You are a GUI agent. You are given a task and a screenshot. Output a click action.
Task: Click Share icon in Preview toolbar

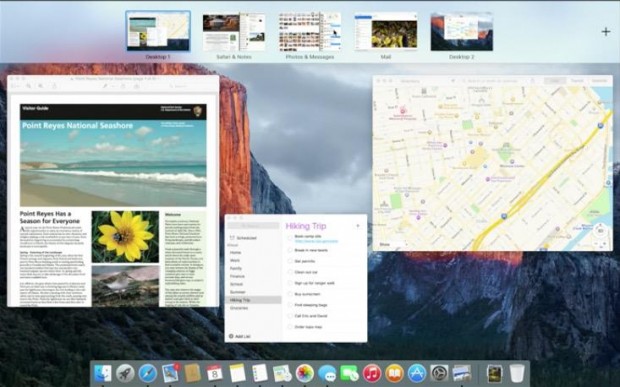pyautogui.click(x=54, y=86)
